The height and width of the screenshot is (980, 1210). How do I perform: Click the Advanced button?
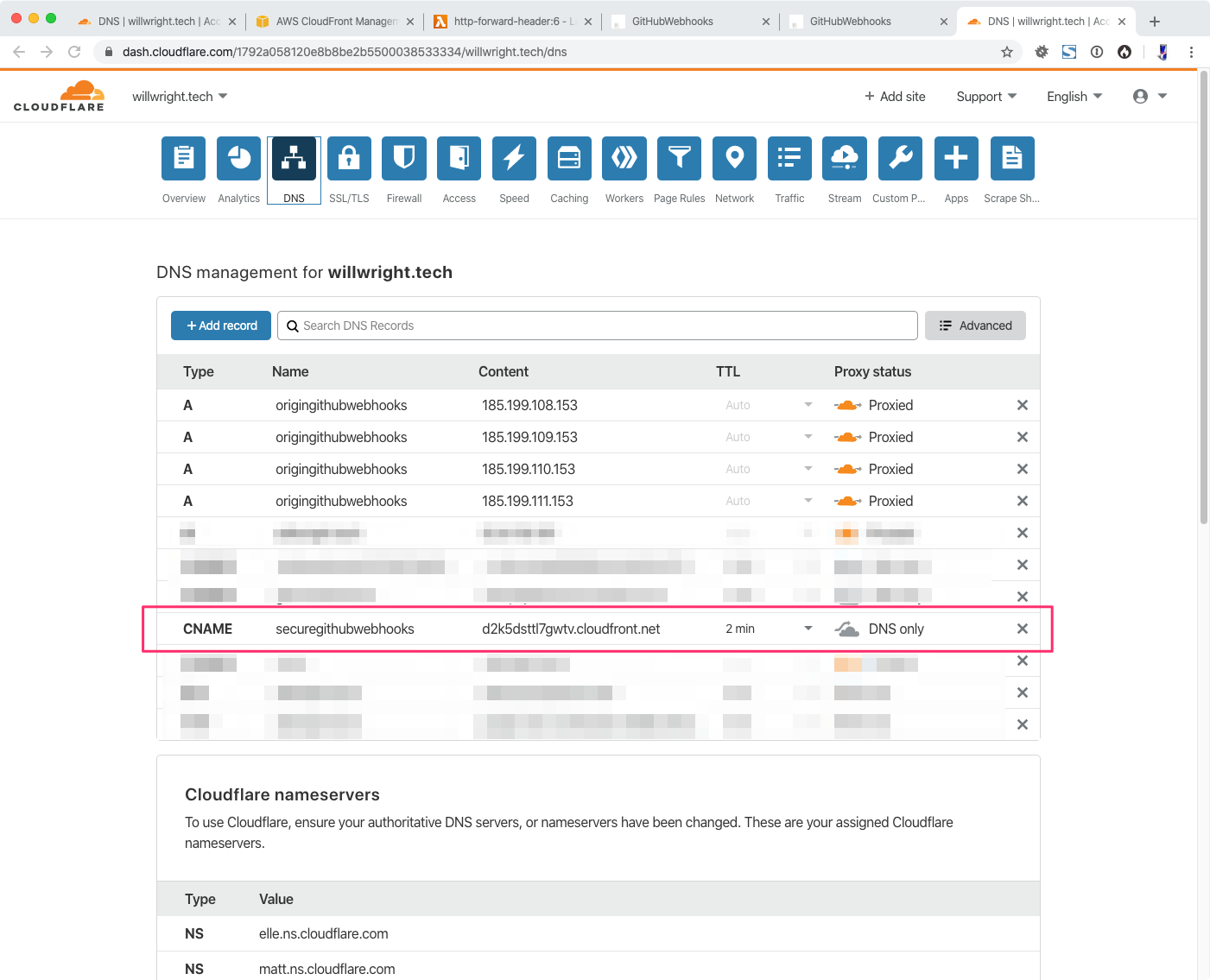click(975, 326)
